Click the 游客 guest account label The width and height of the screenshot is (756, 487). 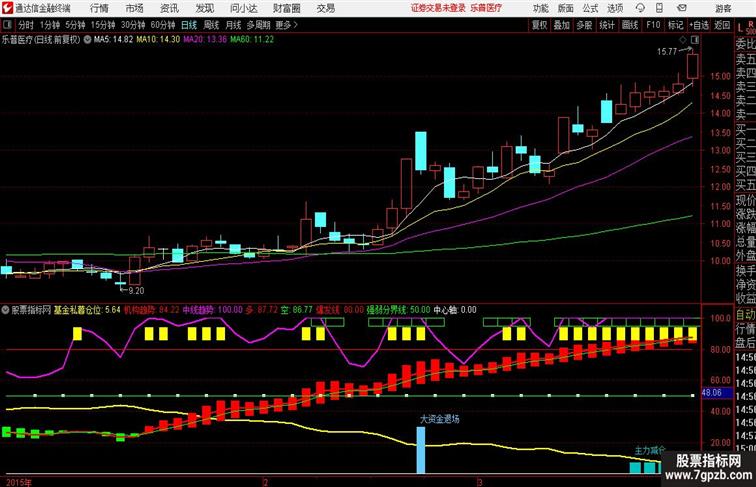[x=723, y=8]
